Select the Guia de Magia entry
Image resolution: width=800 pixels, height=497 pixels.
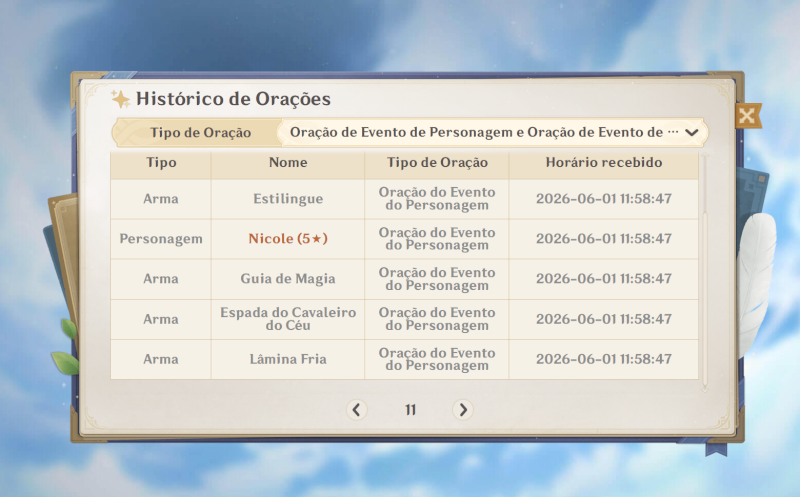click(288, 279)
